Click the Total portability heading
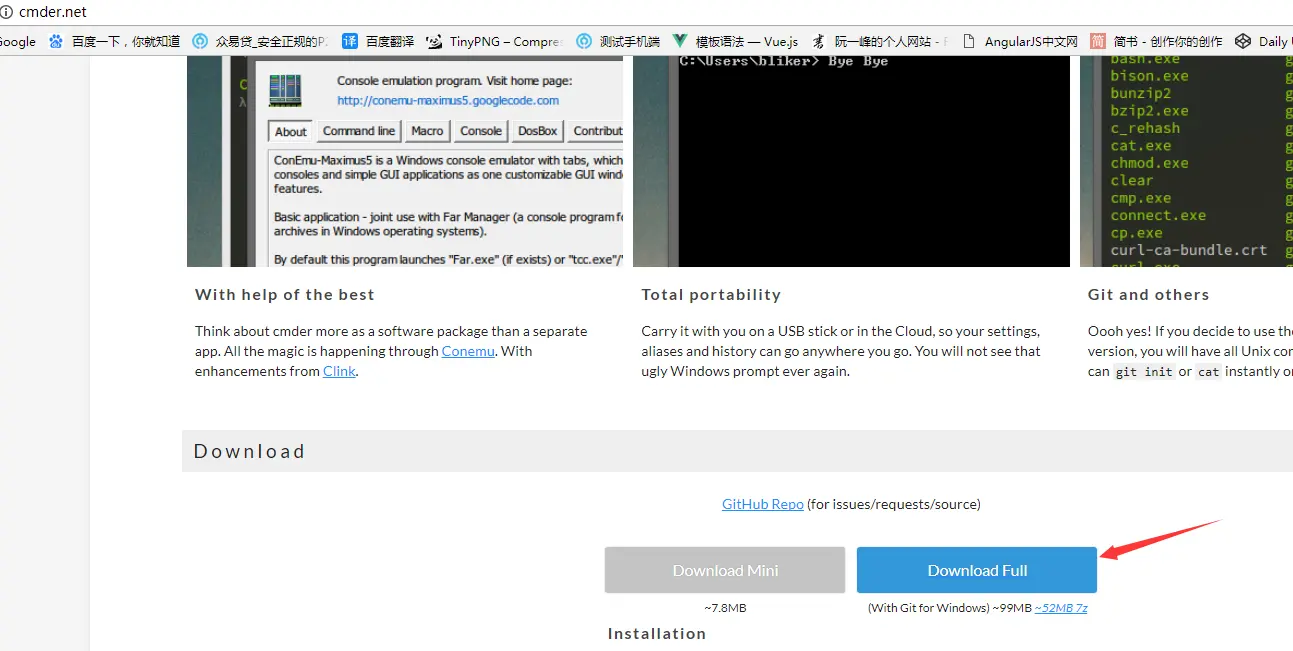 [x=711, y=294]
